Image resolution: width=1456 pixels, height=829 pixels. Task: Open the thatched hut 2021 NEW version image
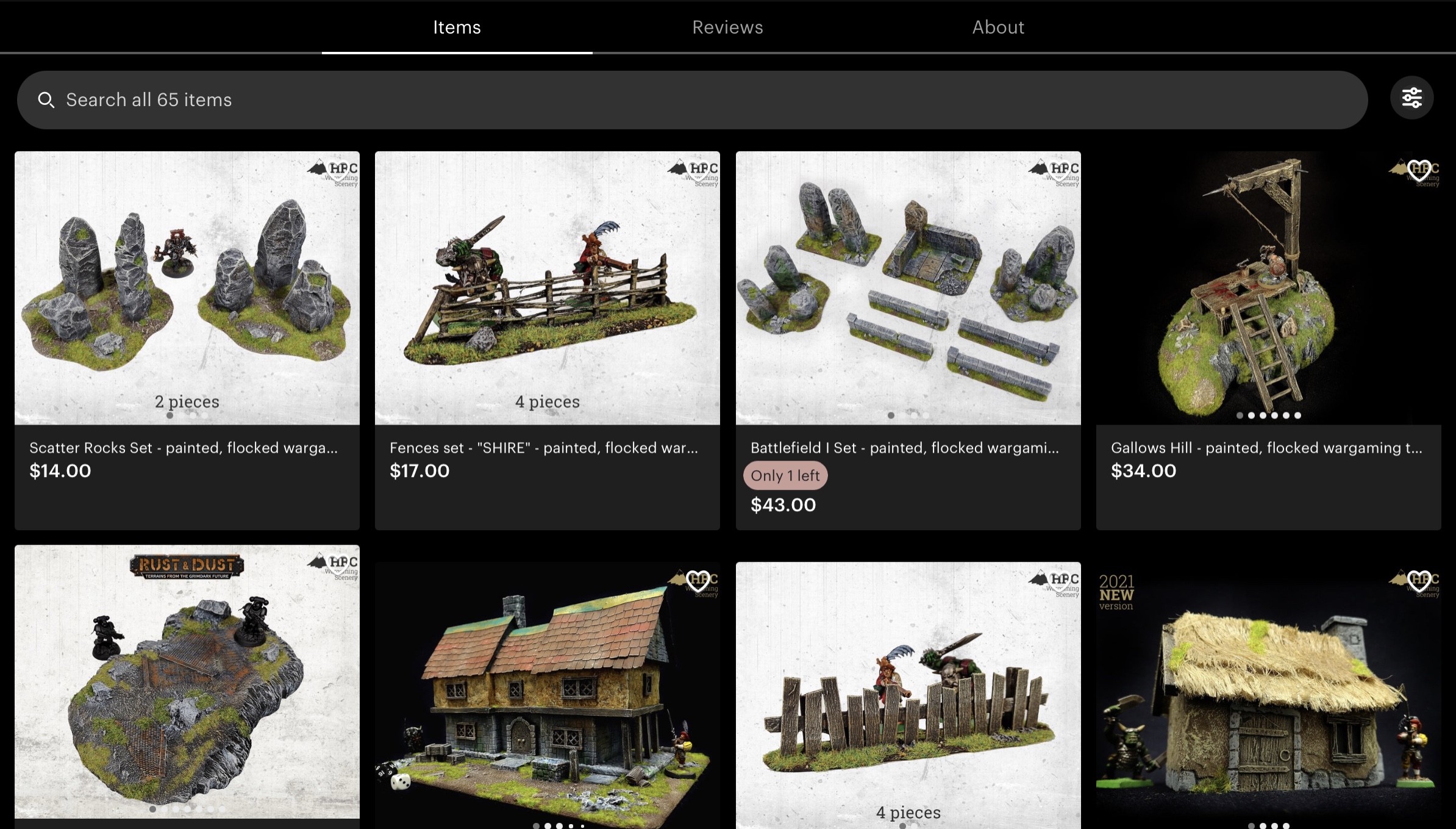(x=1268, y=695)
